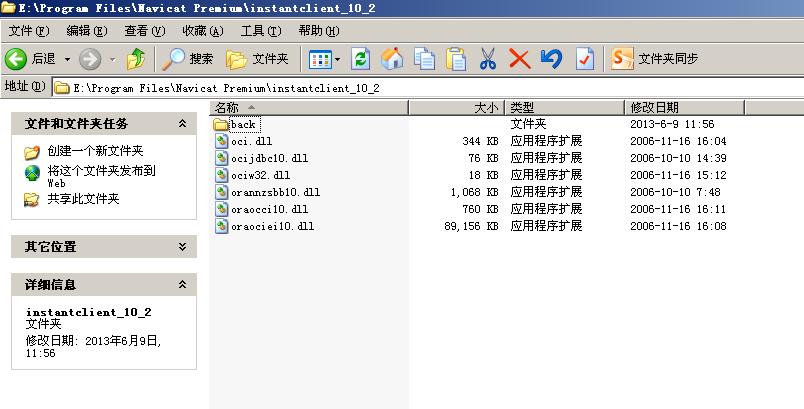Sort by the 名称 column header

point(309,108)
